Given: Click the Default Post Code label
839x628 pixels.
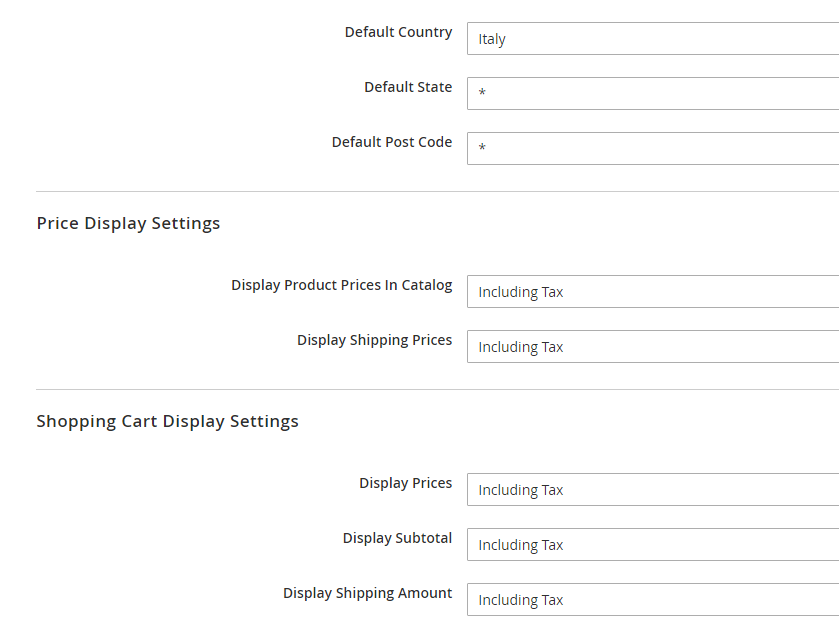Looking at the screenshot, I should pos(392,142).
